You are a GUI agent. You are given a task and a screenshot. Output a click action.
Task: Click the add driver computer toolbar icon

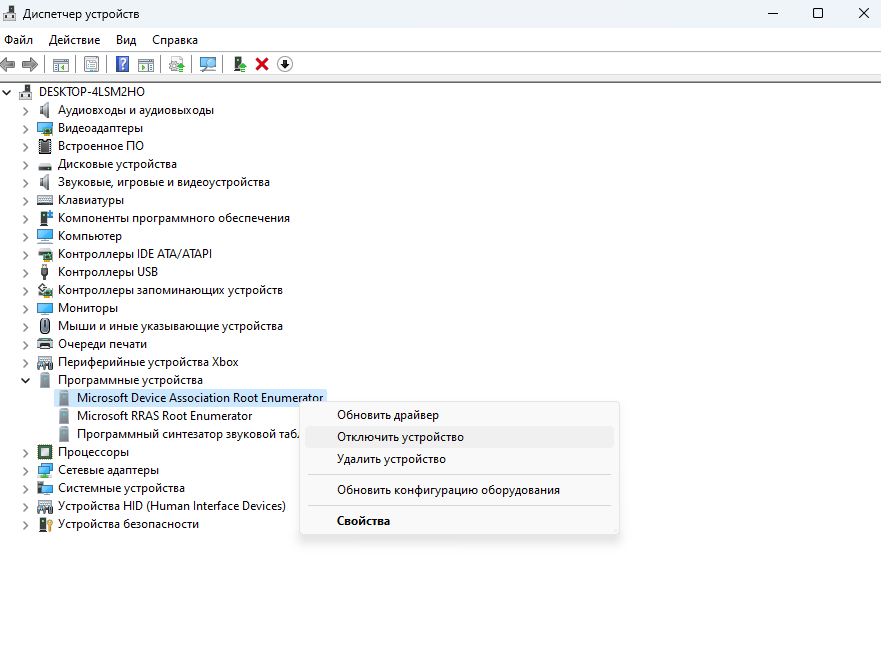point(239,64)
